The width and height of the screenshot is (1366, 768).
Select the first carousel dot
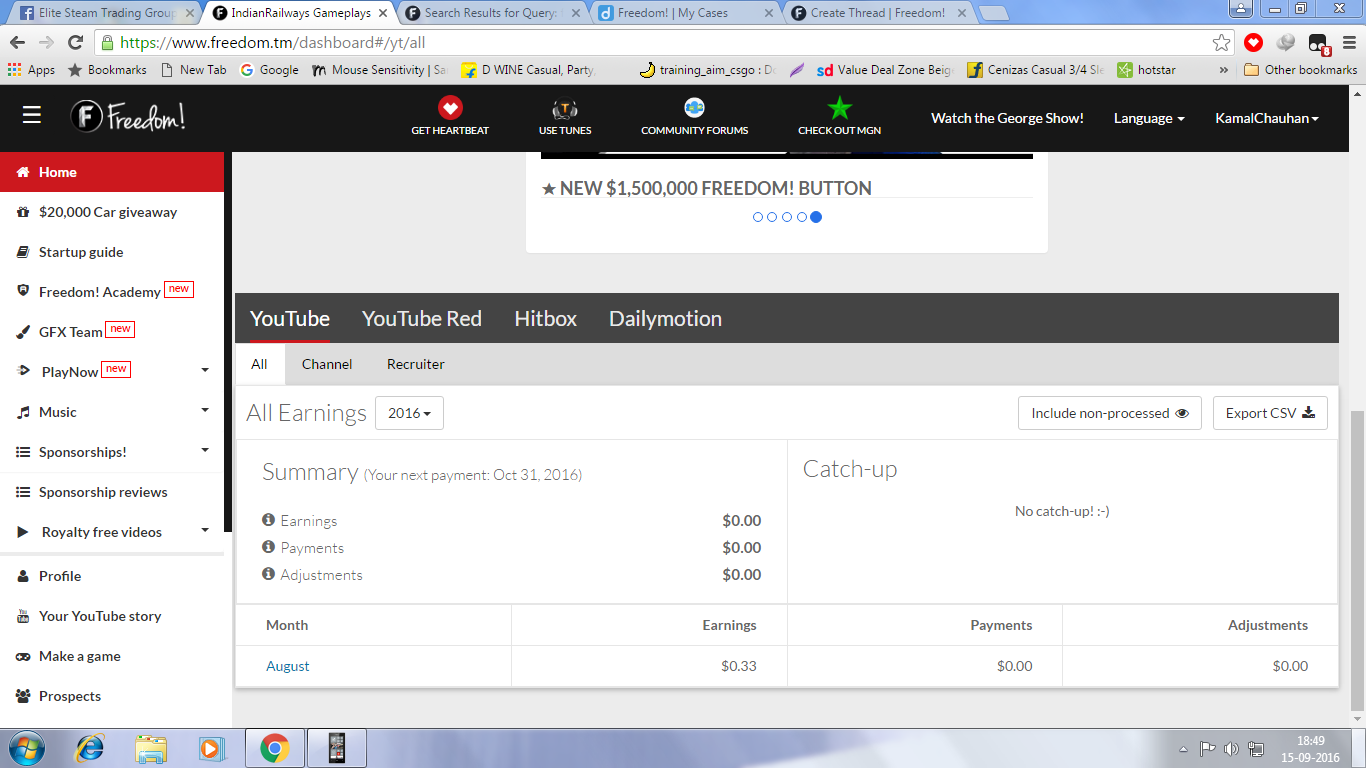coord(758,217)
